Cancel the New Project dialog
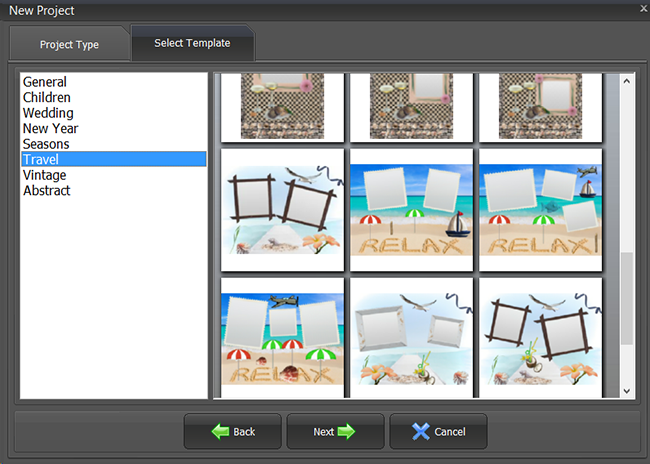The width and height of the screenshot is (650, 464). [439, 432]
